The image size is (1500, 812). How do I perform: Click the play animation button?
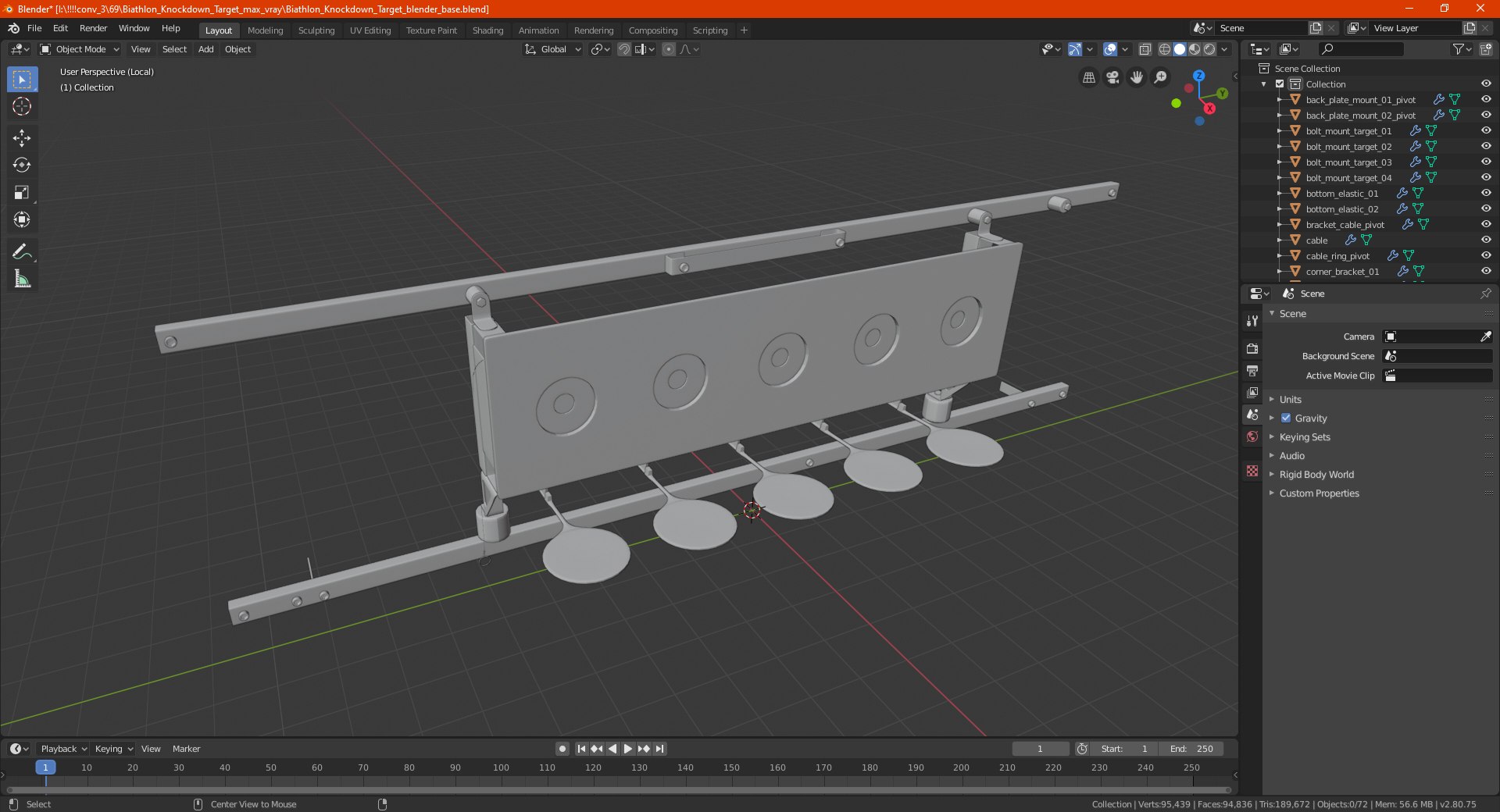click(x=627, y=749)
